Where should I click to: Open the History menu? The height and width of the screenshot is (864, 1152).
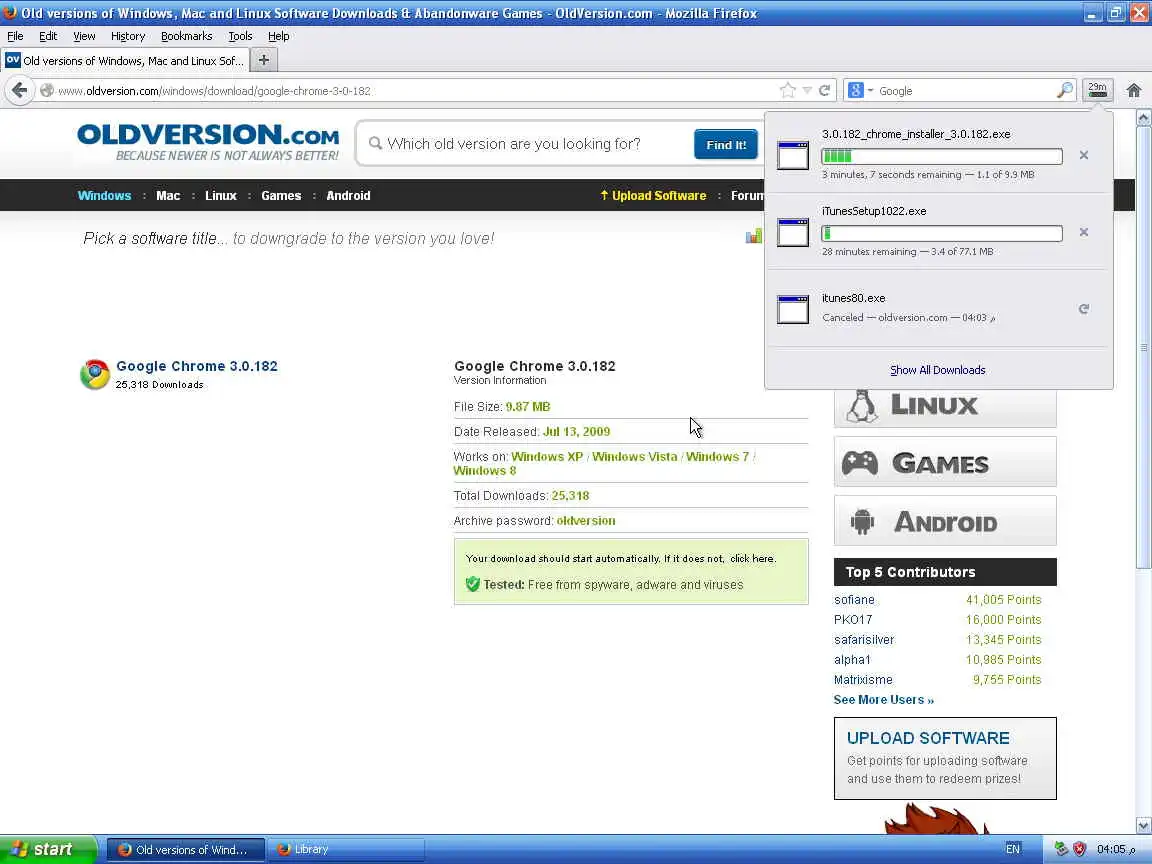[x=128, y=36]
